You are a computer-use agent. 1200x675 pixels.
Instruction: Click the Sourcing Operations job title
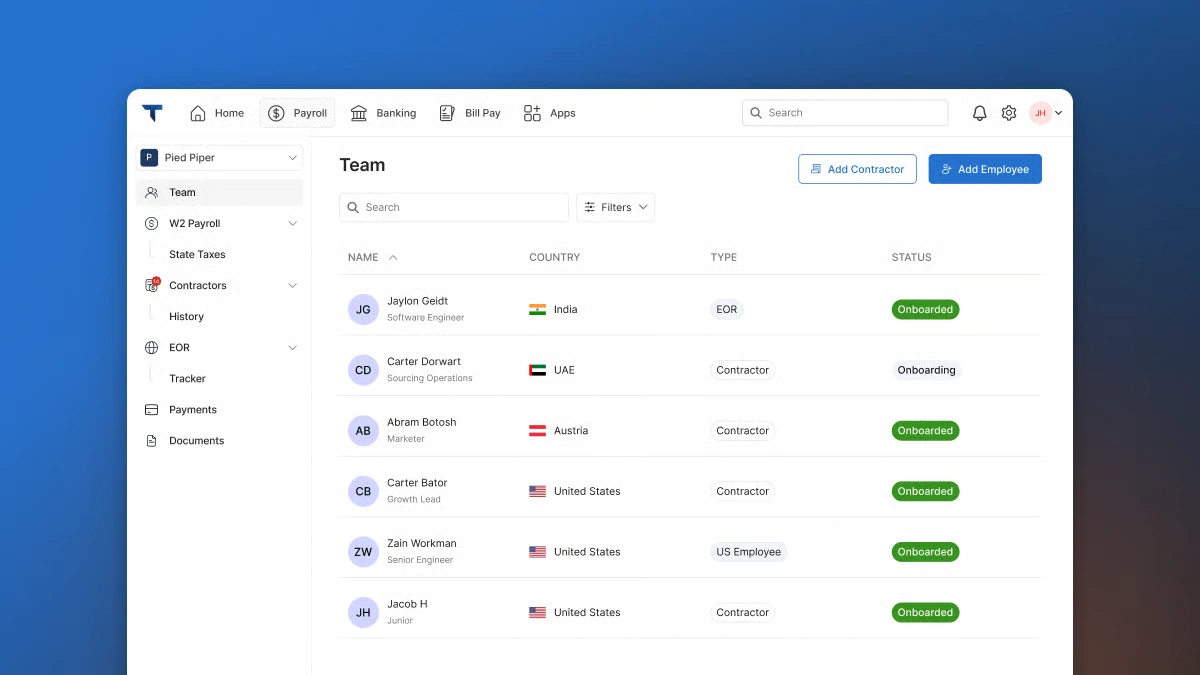tap(429, 378)
